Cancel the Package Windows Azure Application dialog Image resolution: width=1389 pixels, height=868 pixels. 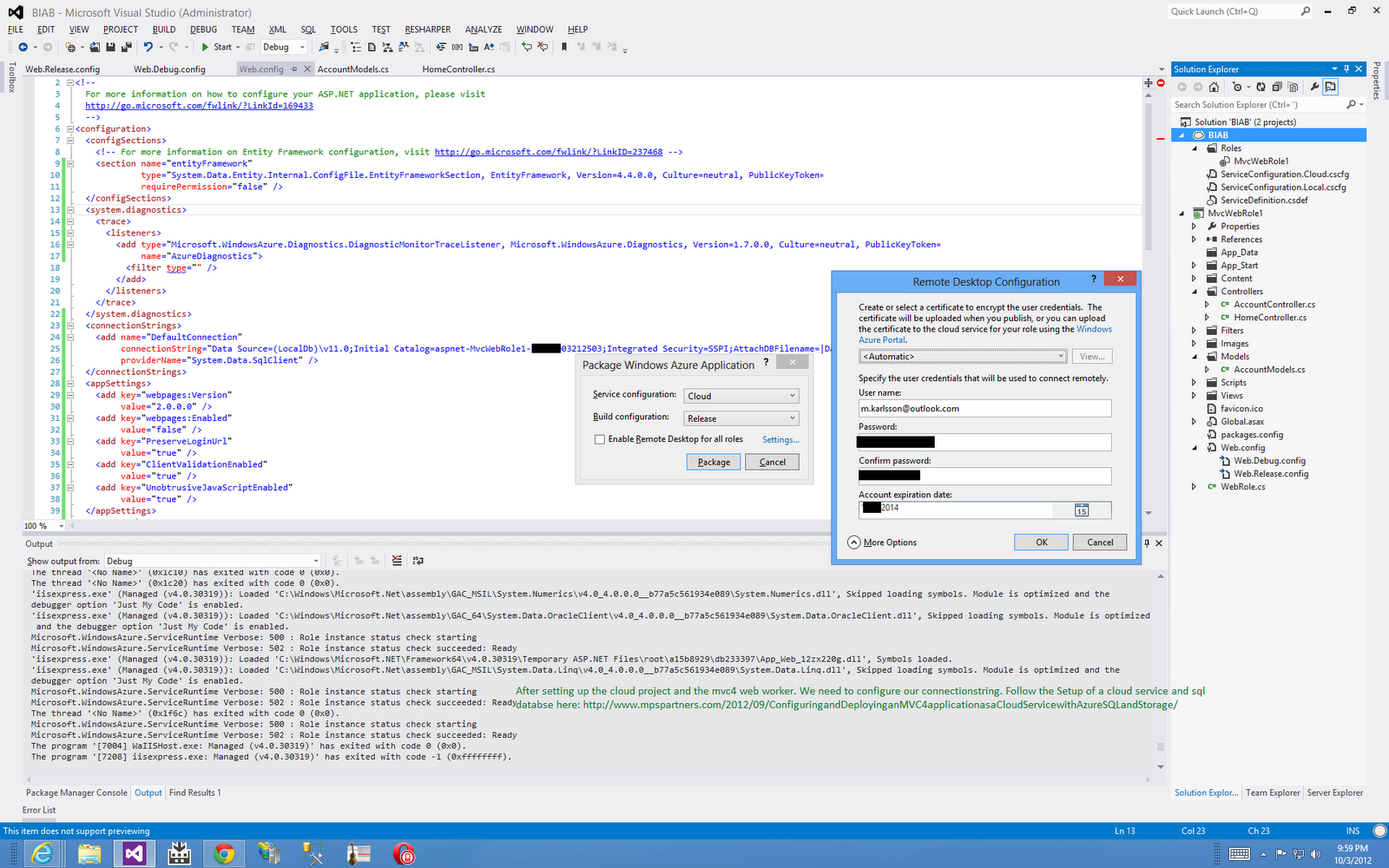tap(773, 462)
